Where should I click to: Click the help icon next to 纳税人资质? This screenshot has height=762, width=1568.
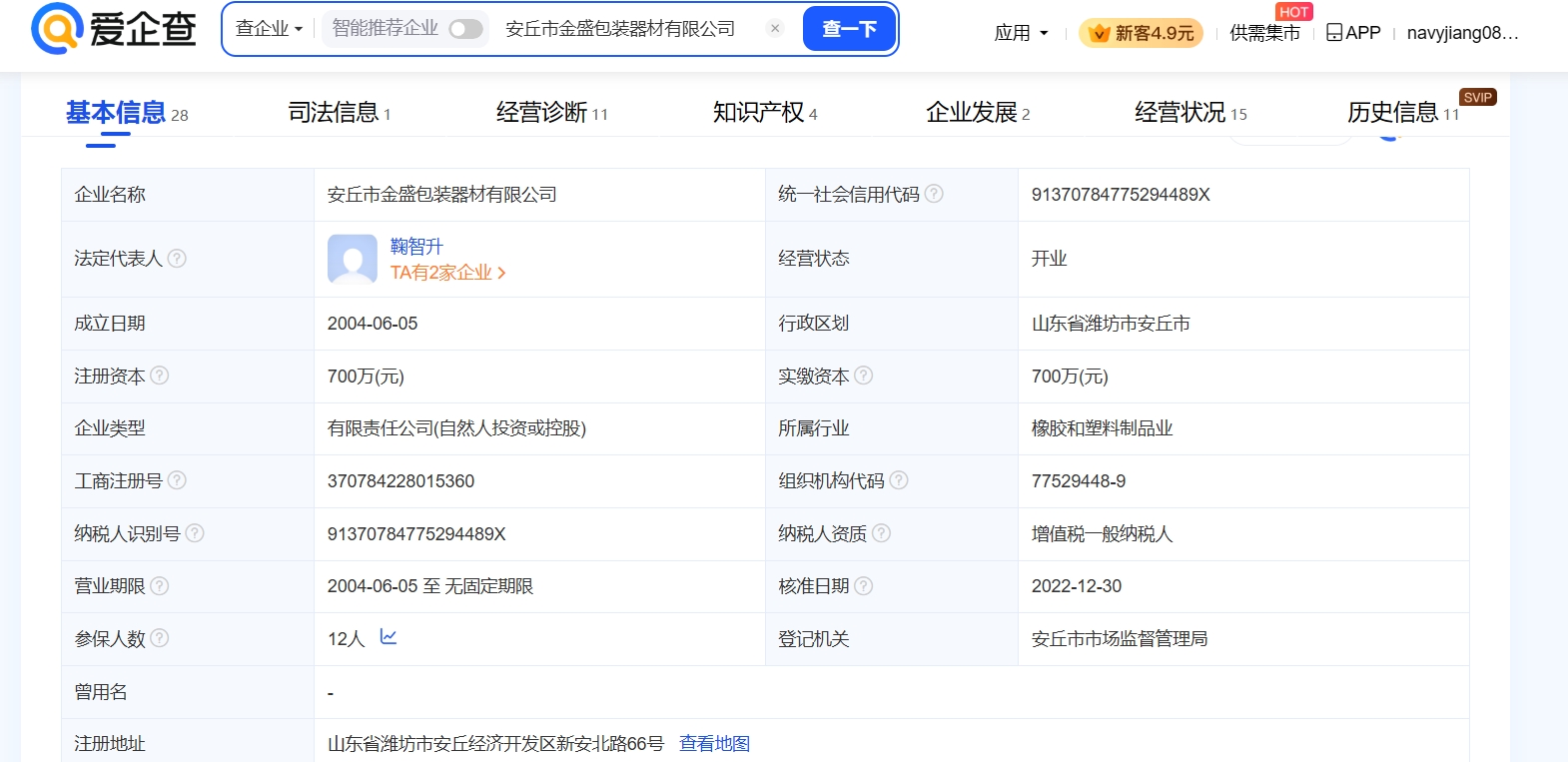[x=881, y=533]
